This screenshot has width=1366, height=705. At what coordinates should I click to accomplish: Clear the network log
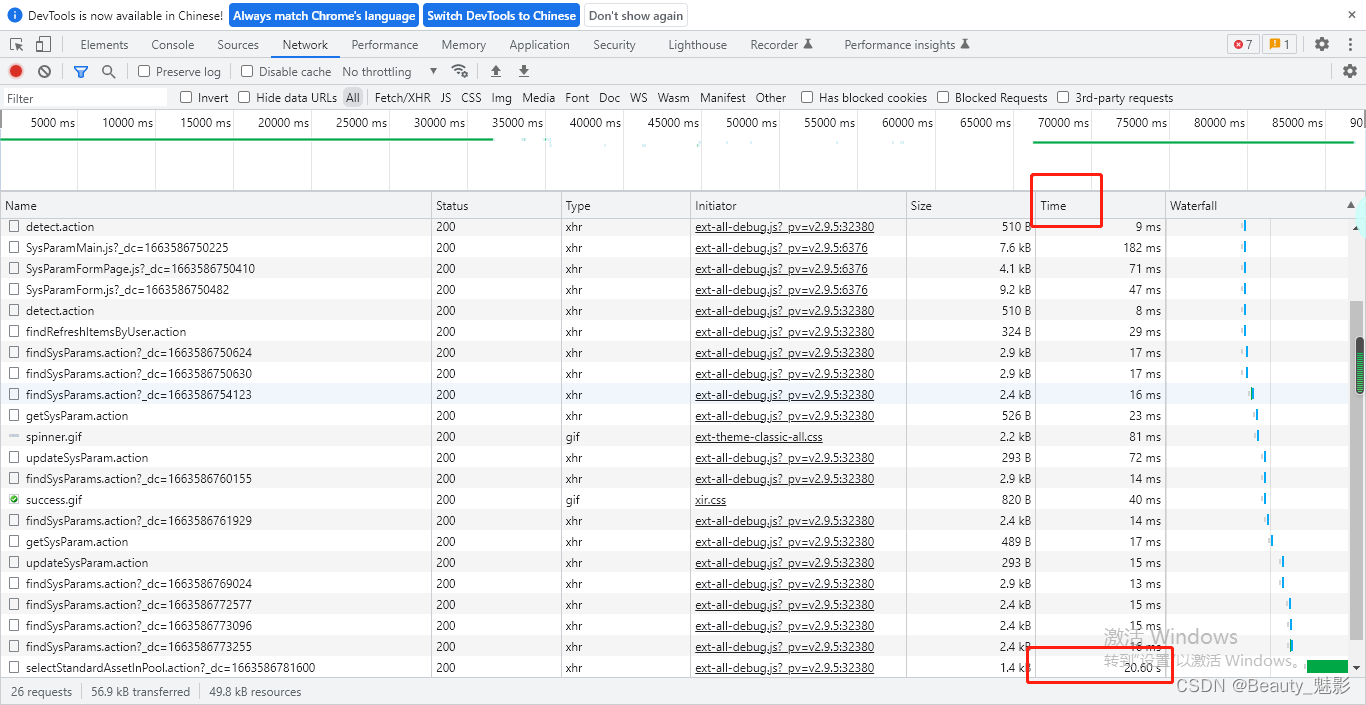pos(45,72)
